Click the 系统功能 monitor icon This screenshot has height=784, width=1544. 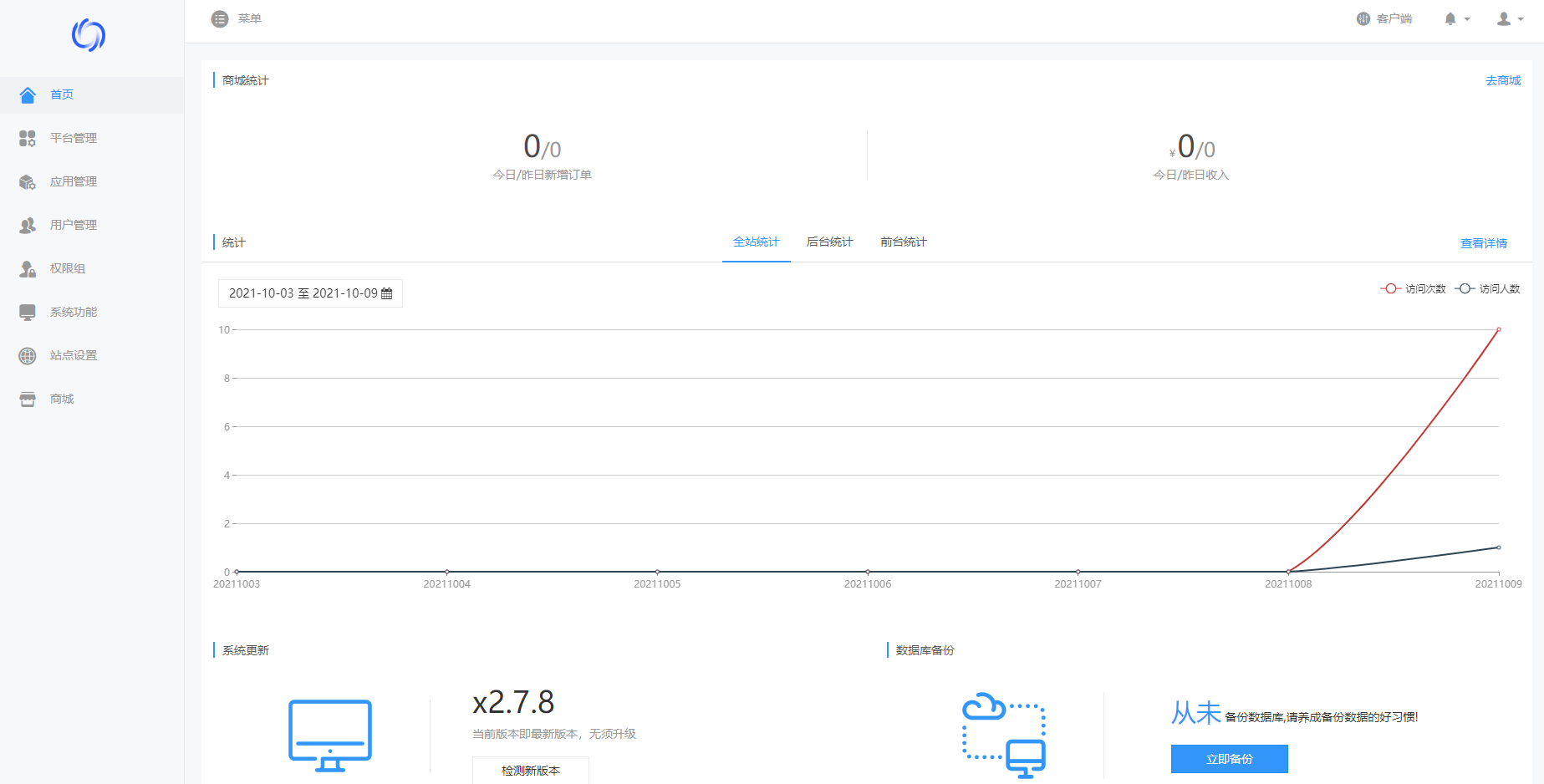pyautogui.click(x=28, y=313)
